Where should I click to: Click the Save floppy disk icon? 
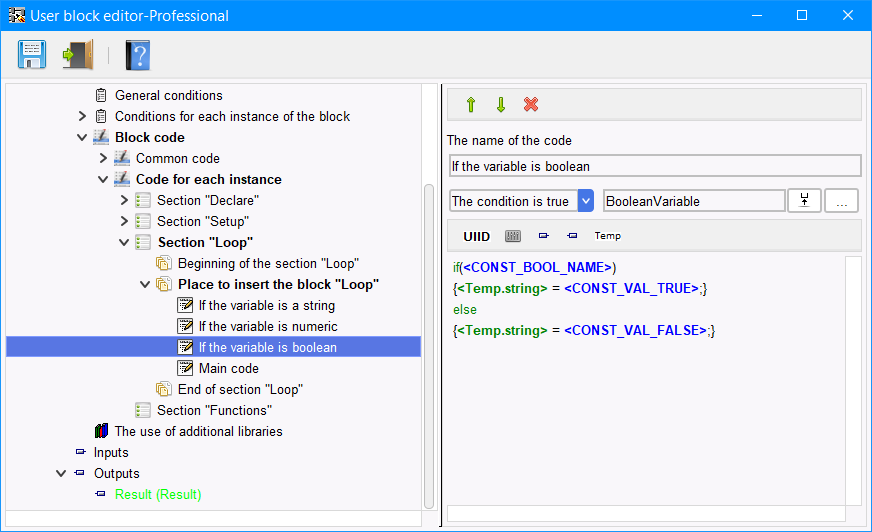point(32,54)
